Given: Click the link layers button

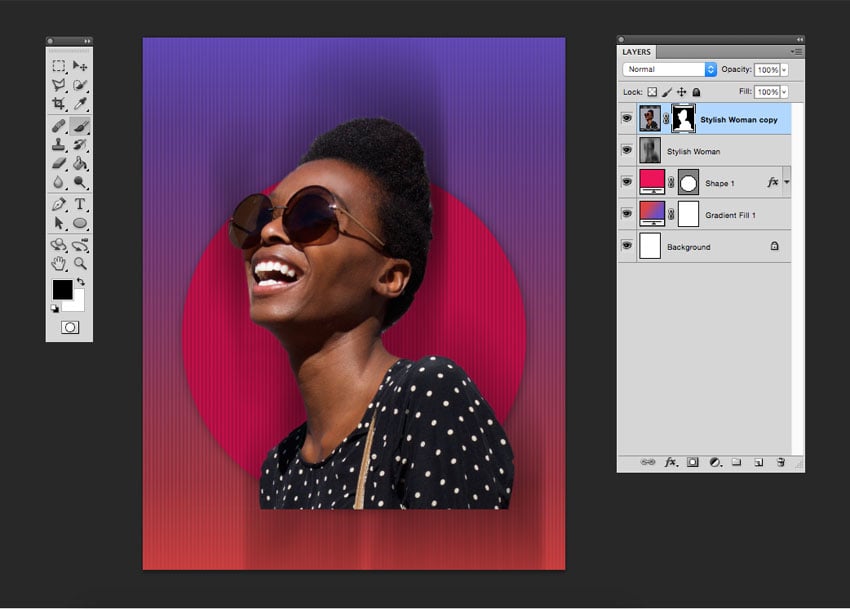Looking at the screenshot, I should (x=647, y=462).
